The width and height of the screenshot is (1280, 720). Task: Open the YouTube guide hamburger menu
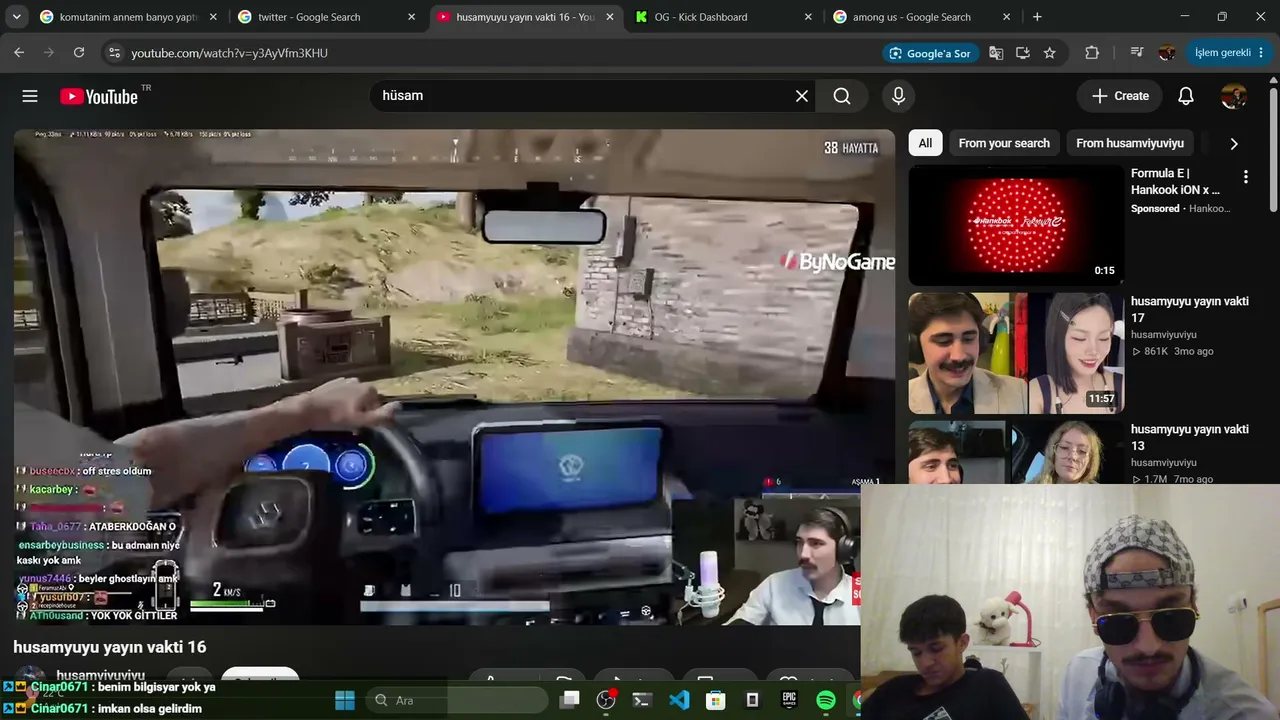coord(30,96)
